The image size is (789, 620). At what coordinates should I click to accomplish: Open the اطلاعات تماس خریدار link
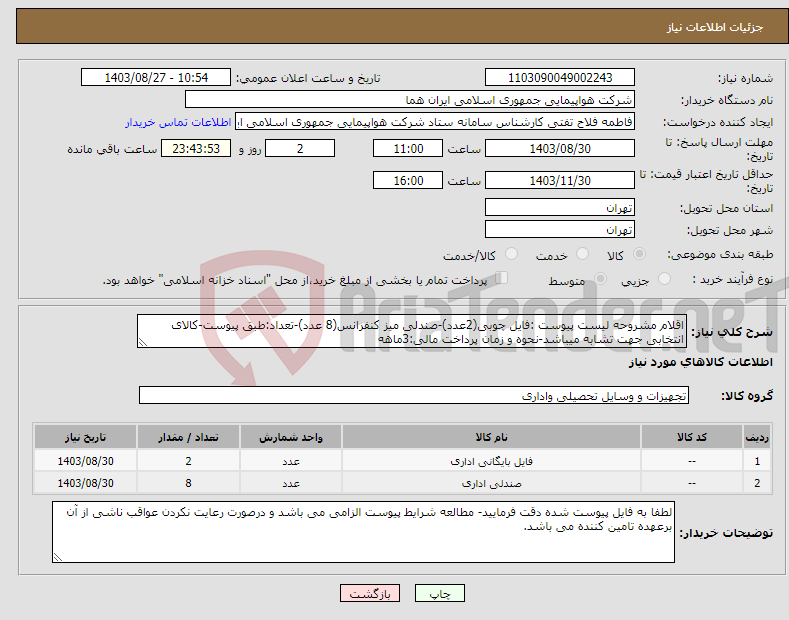pos(178,122)
